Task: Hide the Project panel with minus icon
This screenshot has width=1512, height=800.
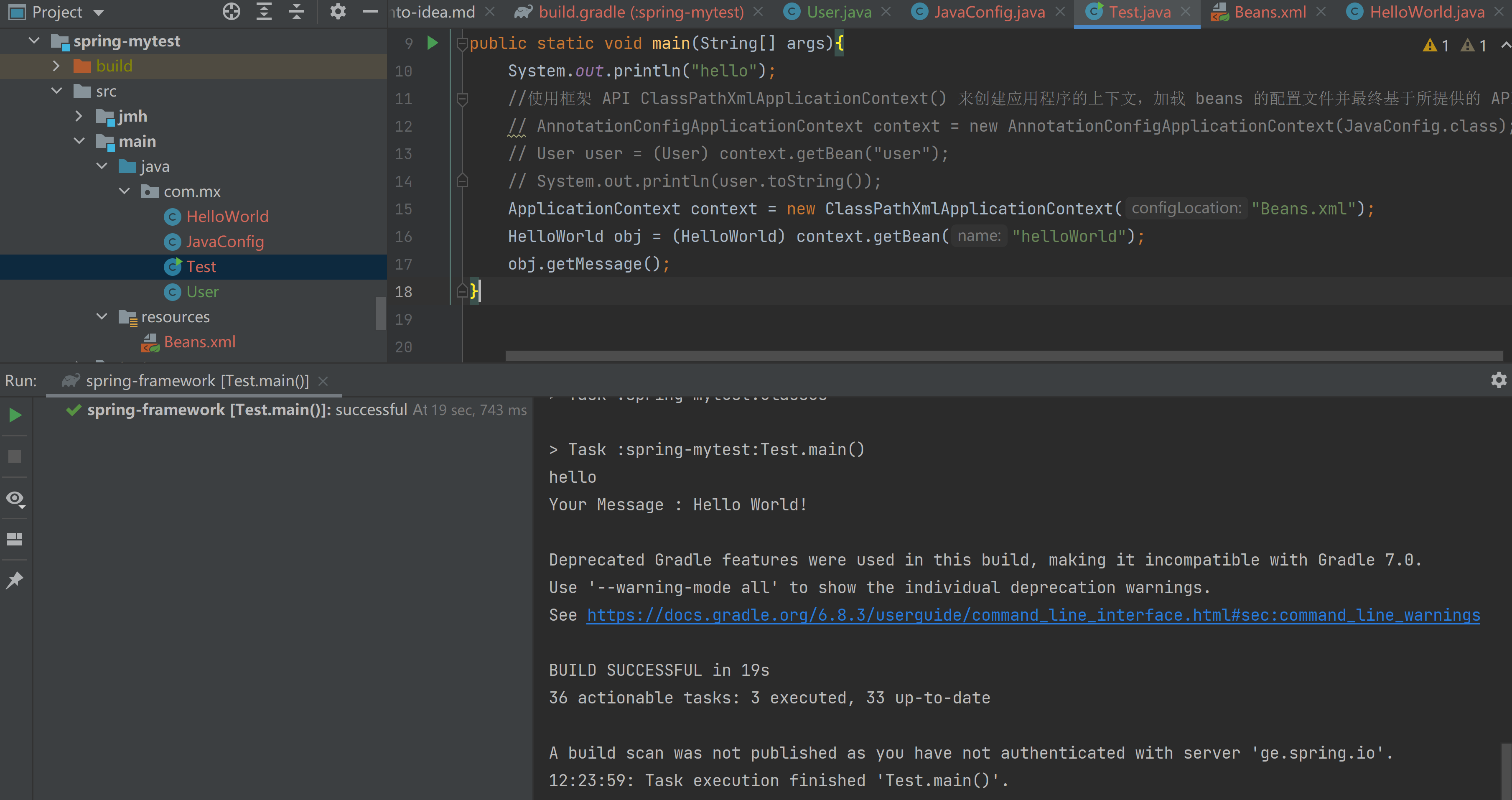Action: (x=370, y=12)
